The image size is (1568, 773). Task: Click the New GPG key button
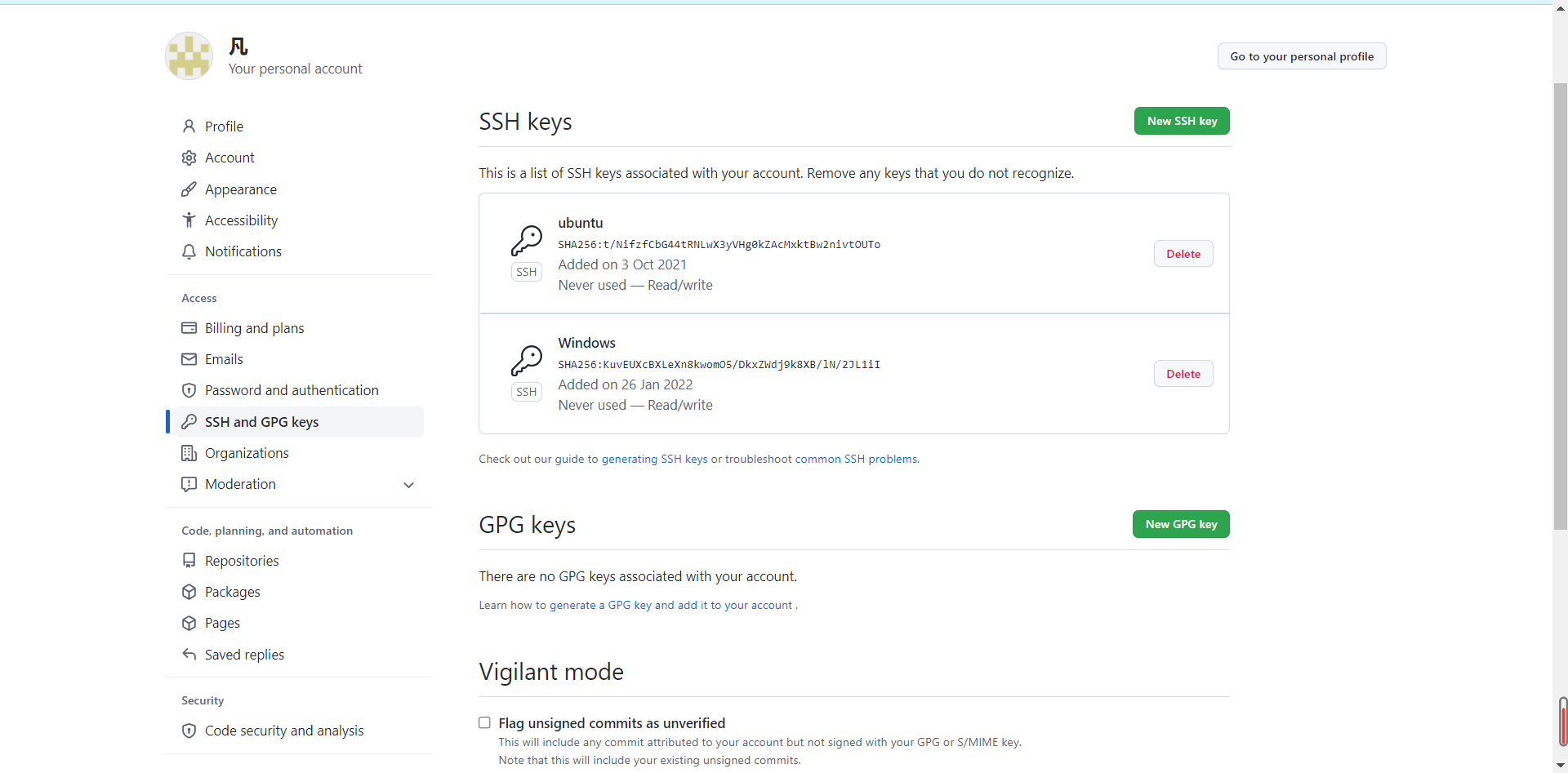coord(1181,524)
